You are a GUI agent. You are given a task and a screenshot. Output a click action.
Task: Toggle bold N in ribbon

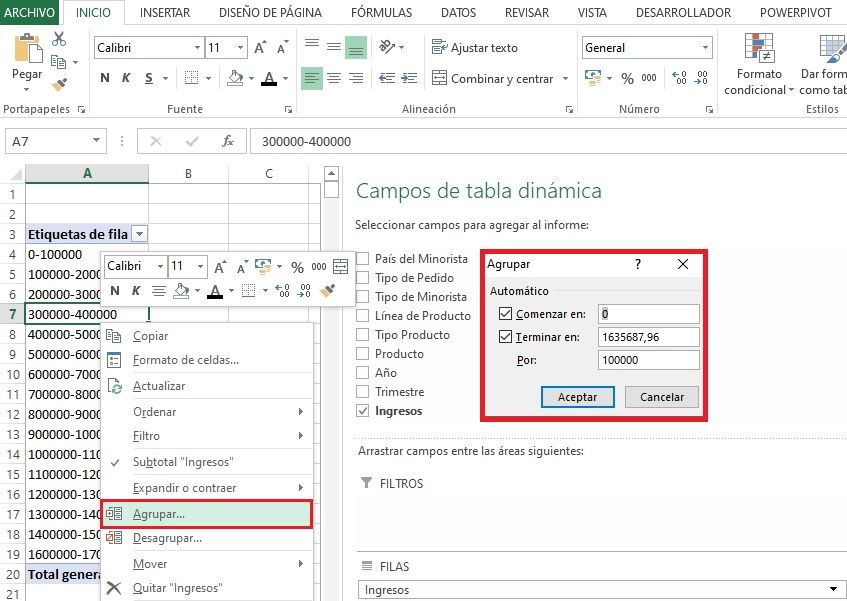pos(105,78)
